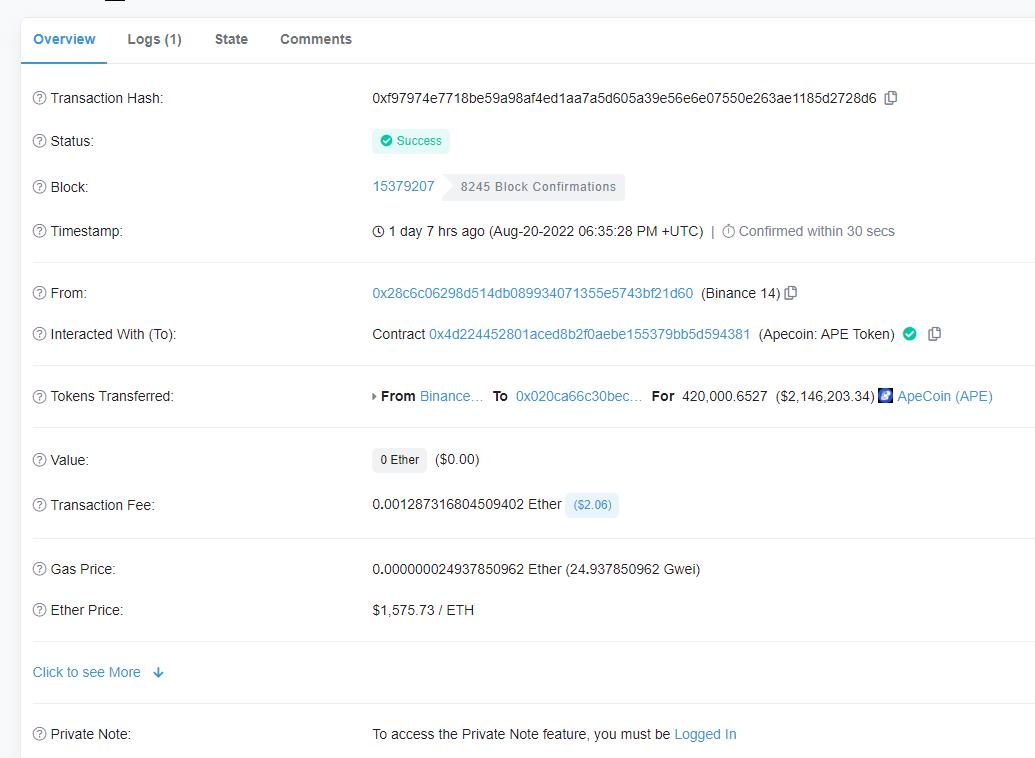
Task: Switch to the Logs (1) tab
Action: coord(154,39)
